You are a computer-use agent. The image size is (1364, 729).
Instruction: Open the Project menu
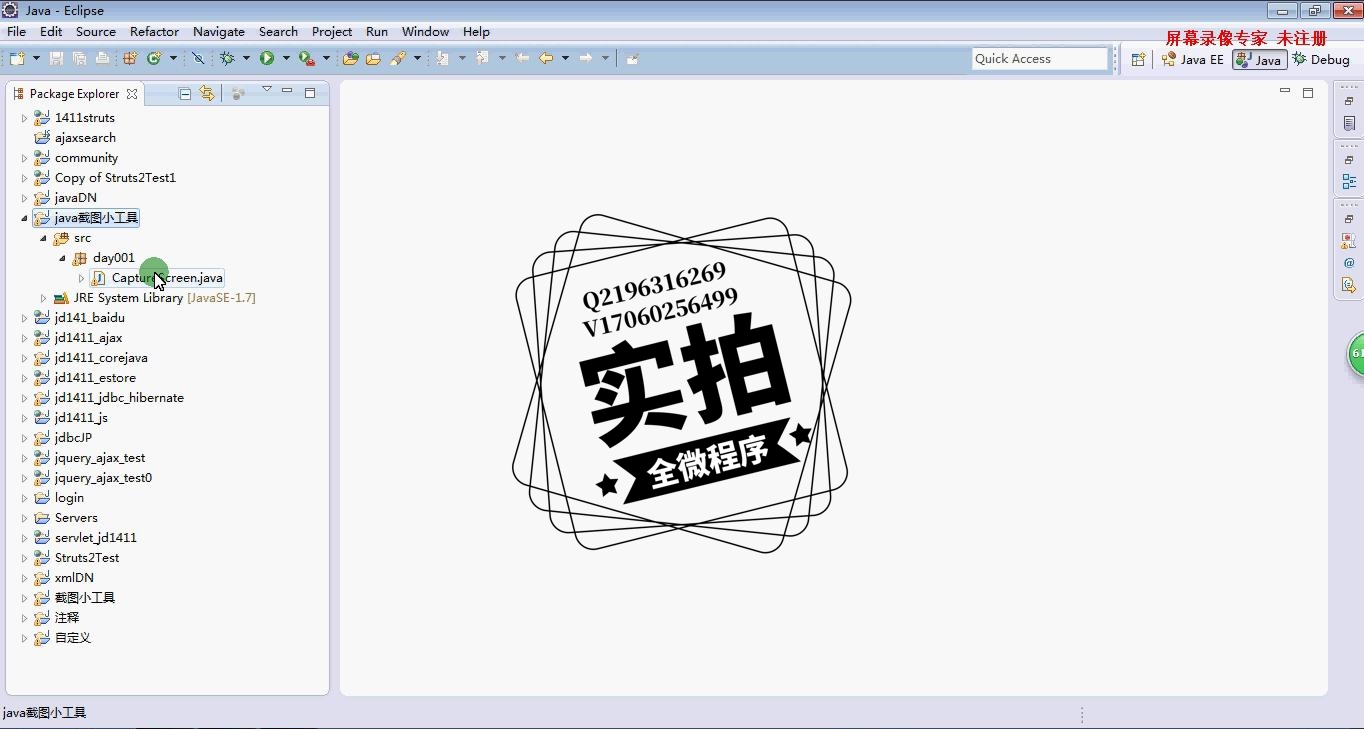332,31
